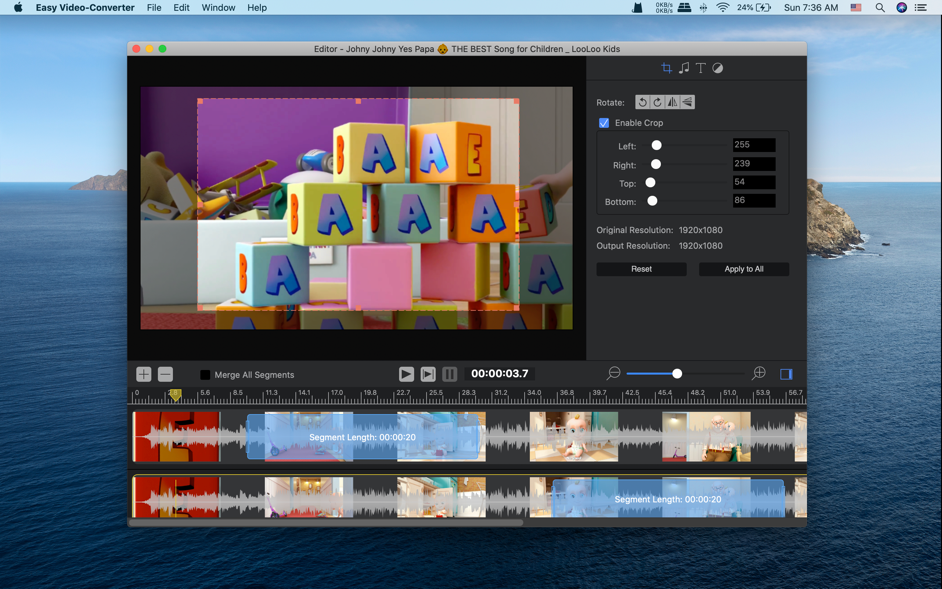Viewport: 942px width, 589px height.
Task: Click the top-left crop corner handle
Action: 200,101
